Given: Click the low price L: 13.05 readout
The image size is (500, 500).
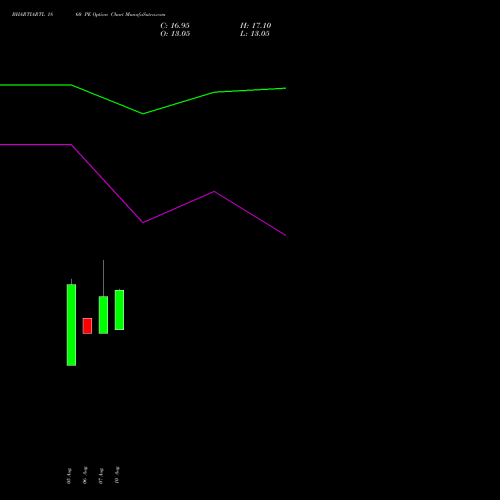Looking at the screenshot, I should [x=255, y=34].
